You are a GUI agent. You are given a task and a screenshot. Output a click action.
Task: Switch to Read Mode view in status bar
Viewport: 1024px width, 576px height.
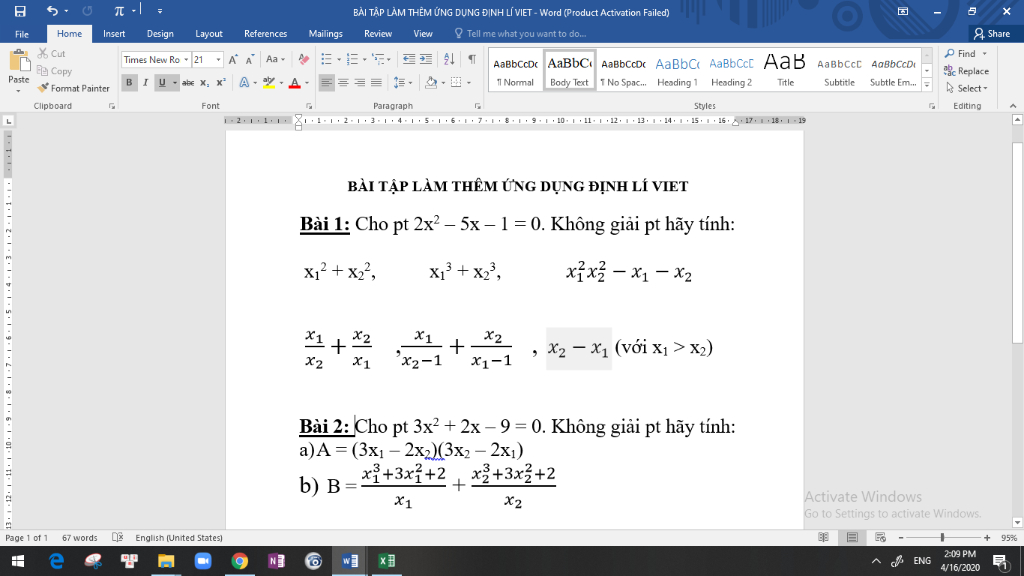824,537
